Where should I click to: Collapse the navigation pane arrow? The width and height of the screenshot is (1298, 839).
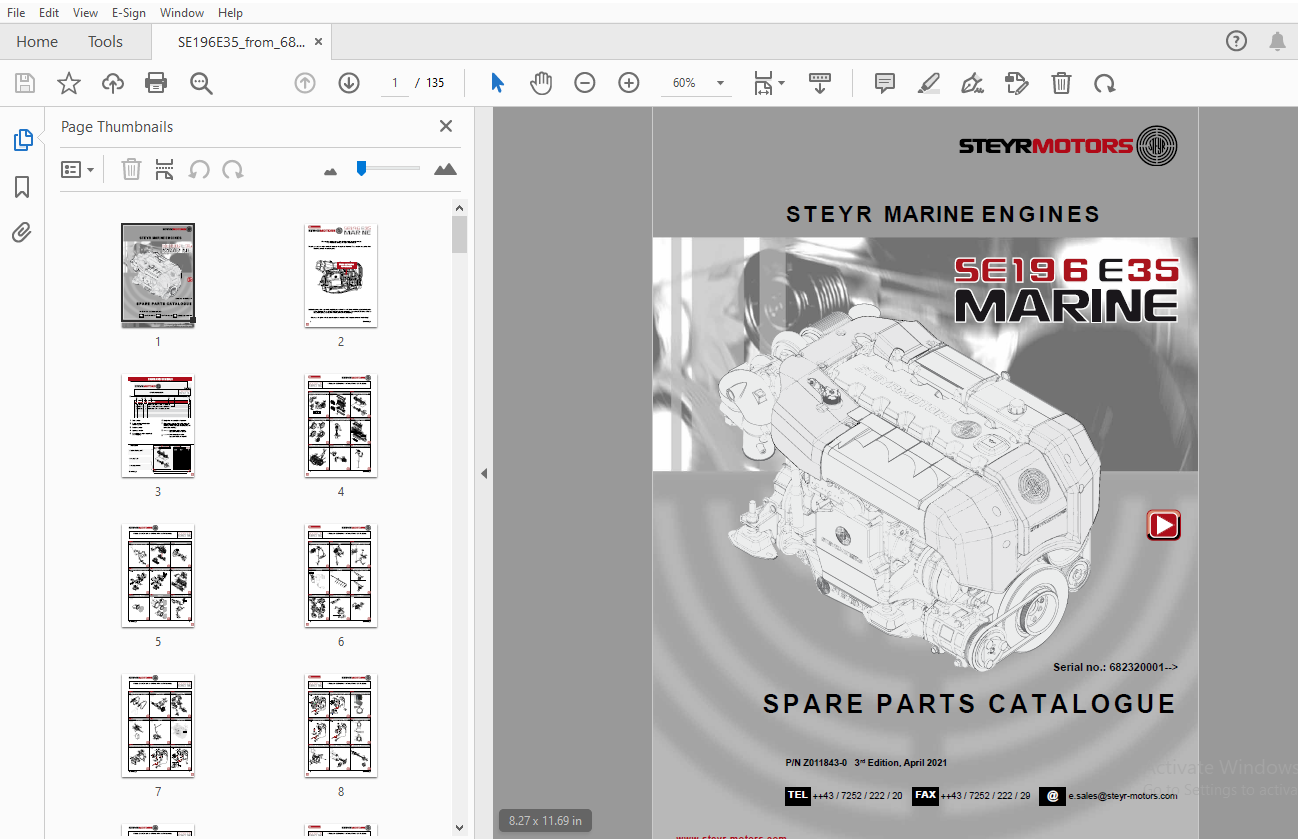click(x=484, y=473)
